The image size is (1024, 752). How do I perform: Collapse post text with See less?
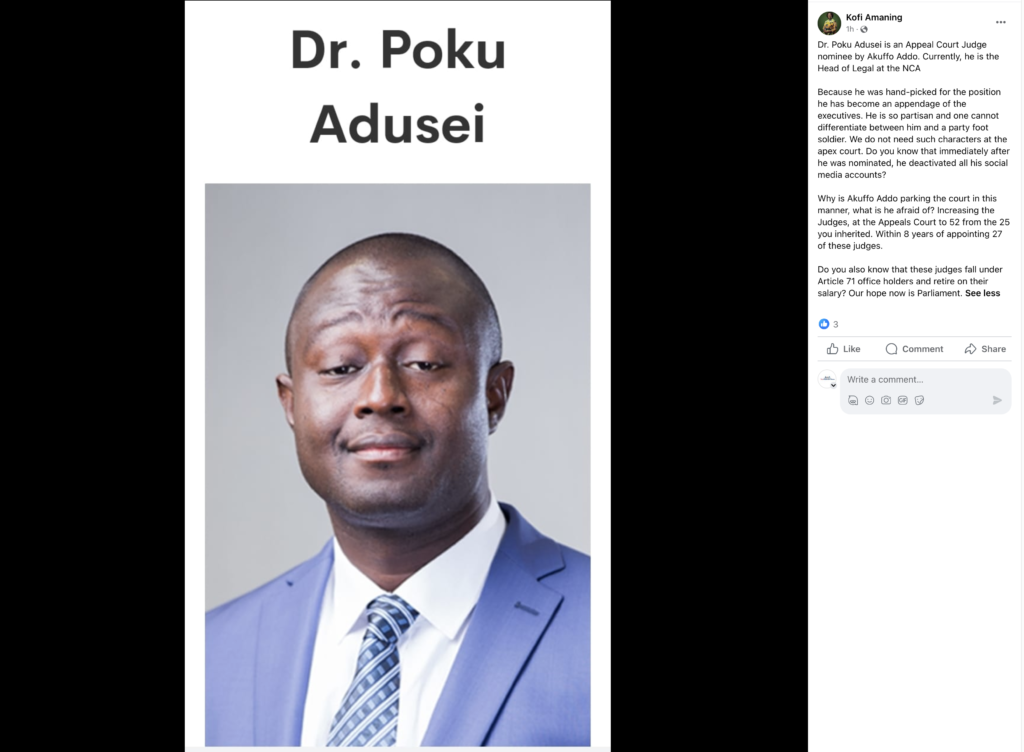(982, 293)
